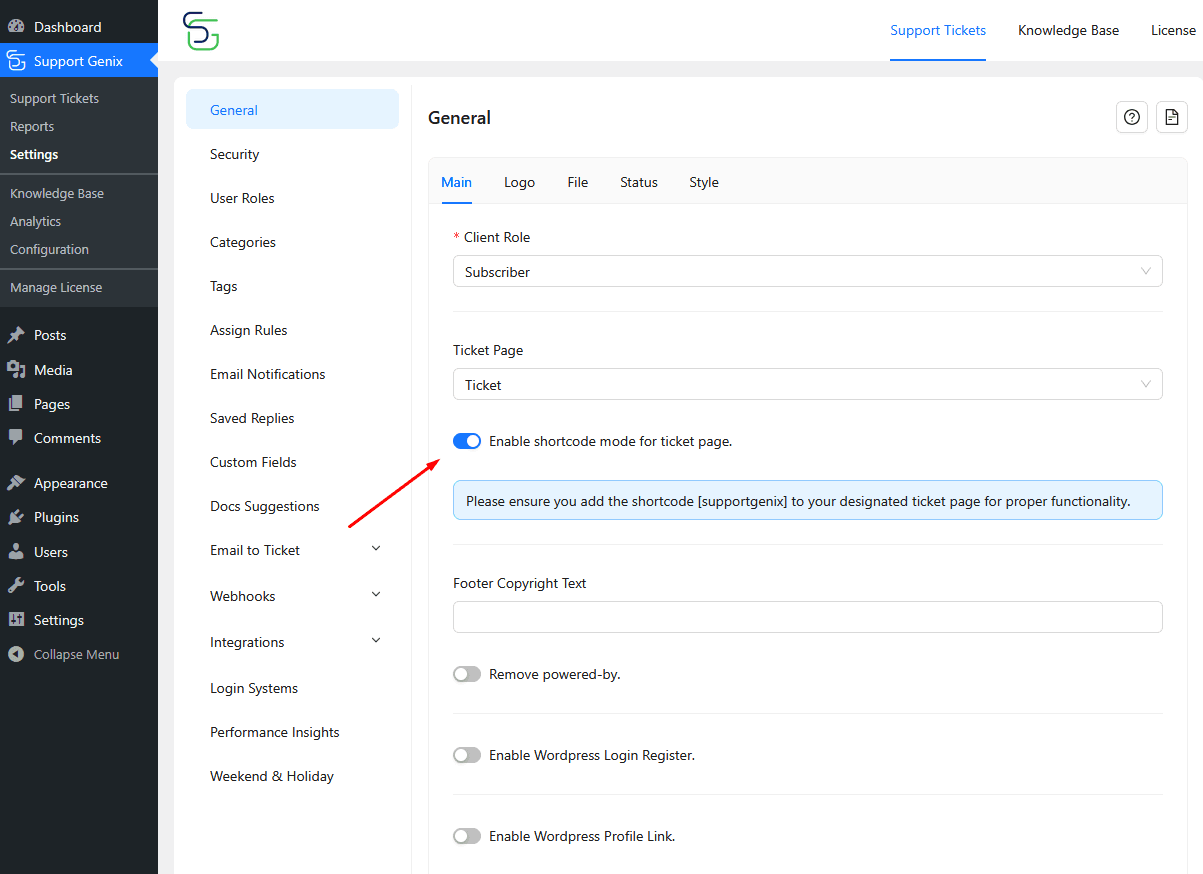This screenshot has width=1203, height=874.
Task: Click the Tools wrench icon
Action: 16,586
